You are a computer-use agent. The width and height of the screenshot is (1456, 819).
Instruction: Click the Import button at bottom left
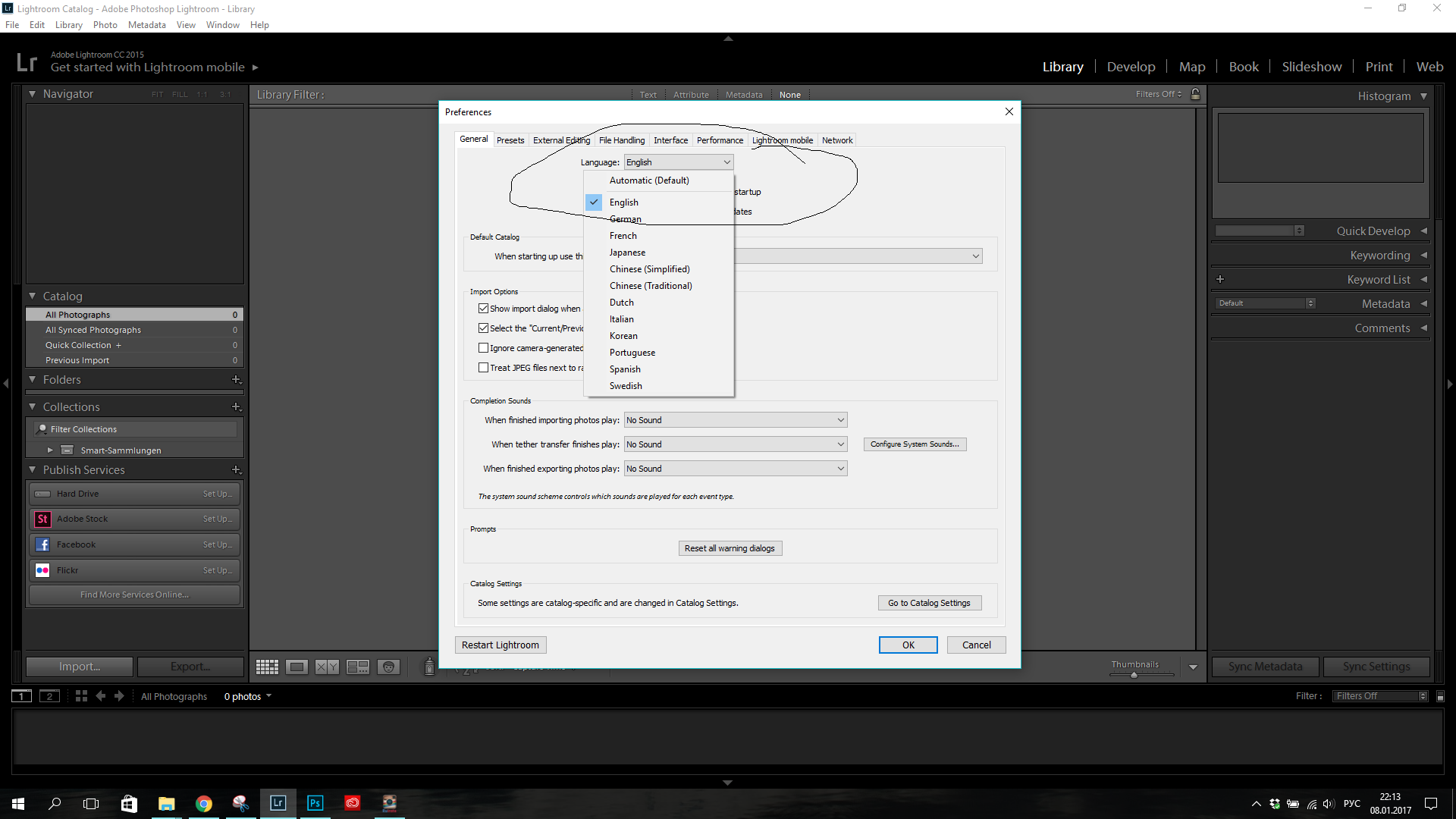(80, 666)
